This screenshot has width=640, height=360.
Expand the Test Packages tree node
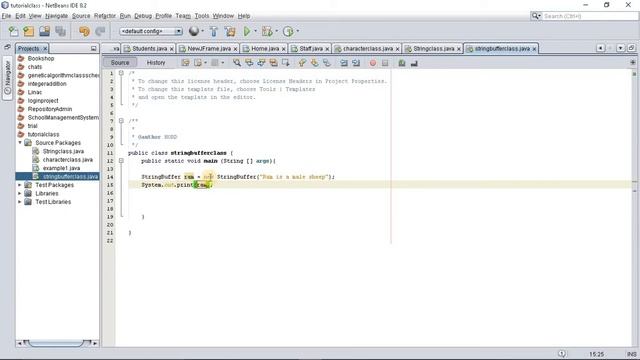pyautogui.click(x=20, y=185)
